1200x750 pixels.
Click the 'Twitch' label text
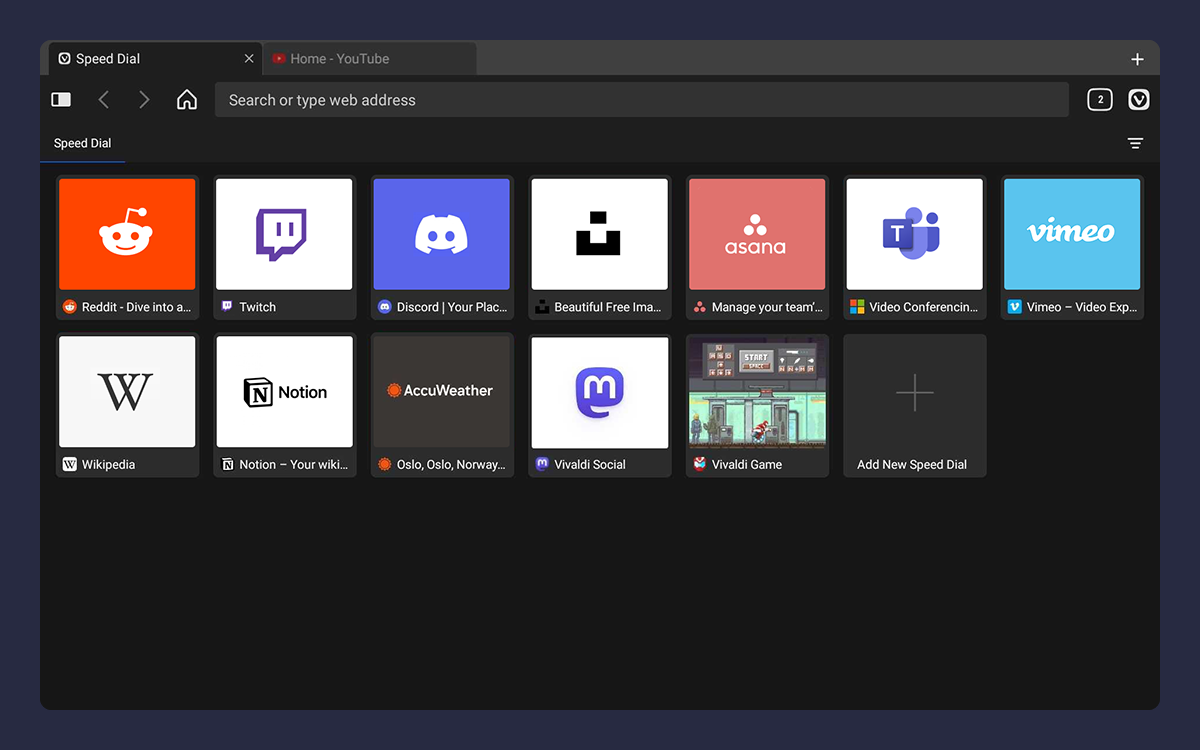pos(258,307)
